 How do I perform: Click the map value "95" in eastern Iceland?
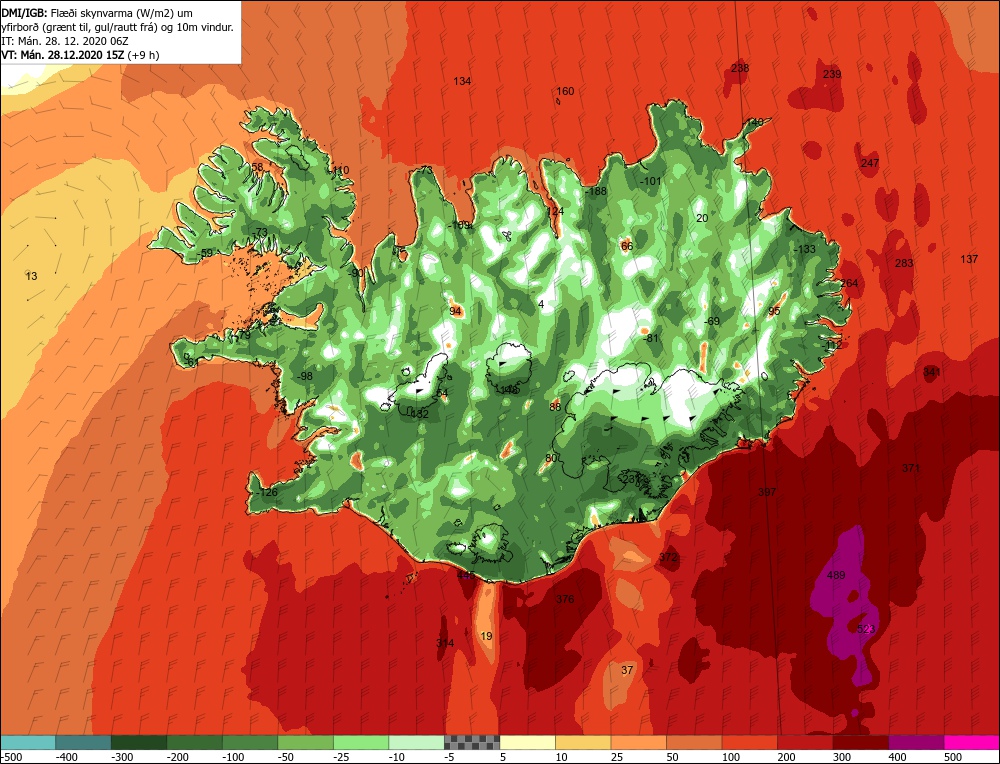(774, 311)
